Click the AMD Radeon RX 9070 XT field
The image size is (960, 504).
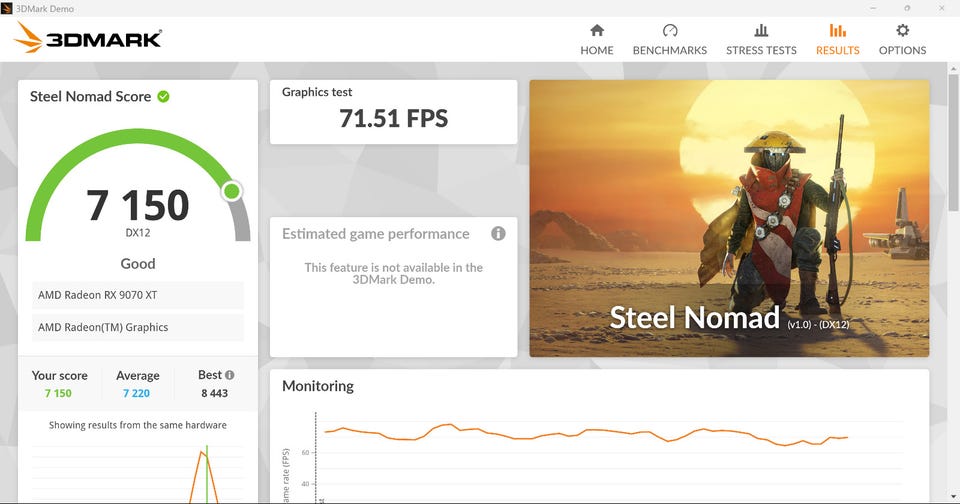tap(138, 295)
